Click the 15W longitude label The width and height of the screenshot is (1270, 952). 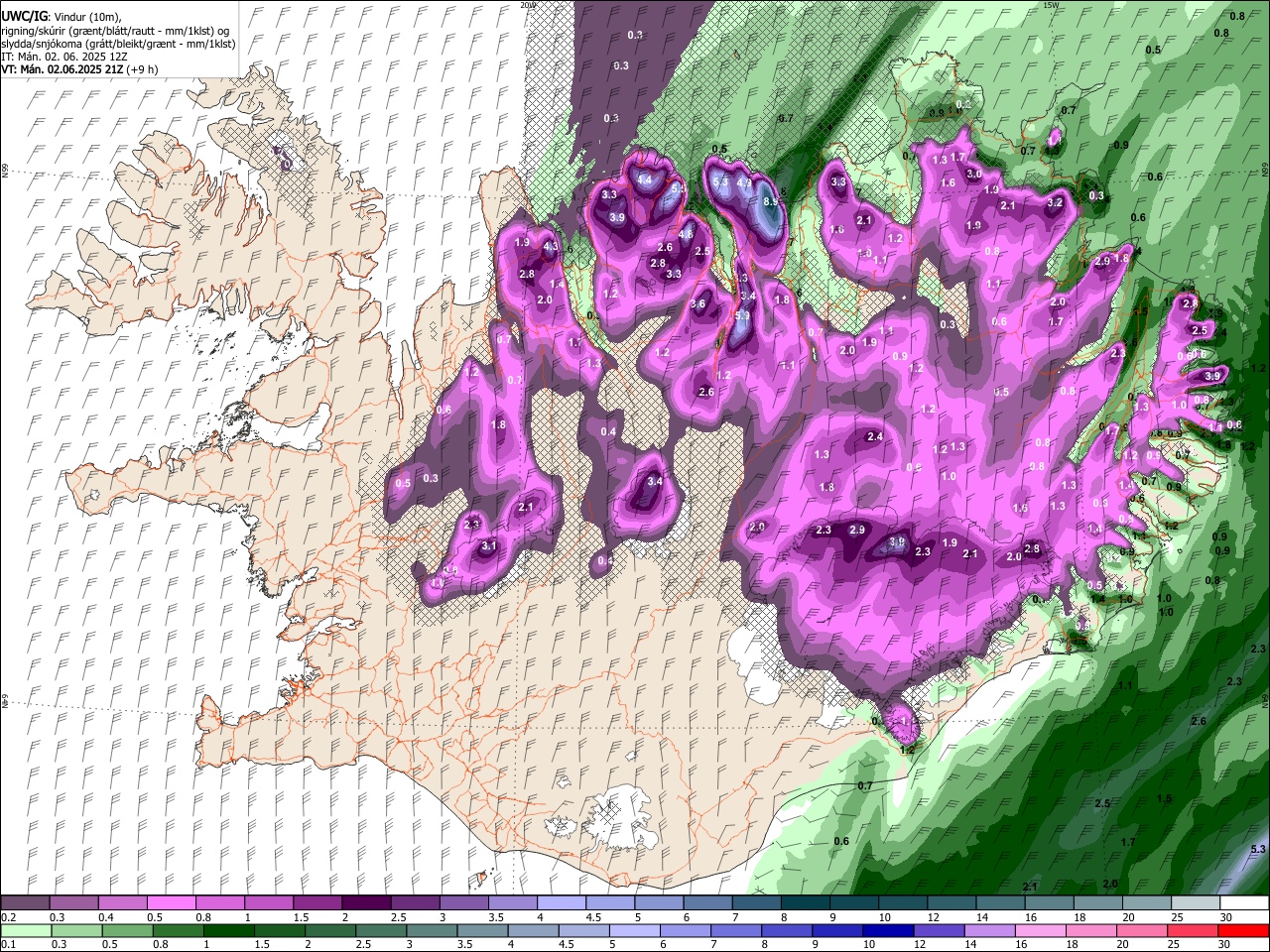tap(1051, 5)
